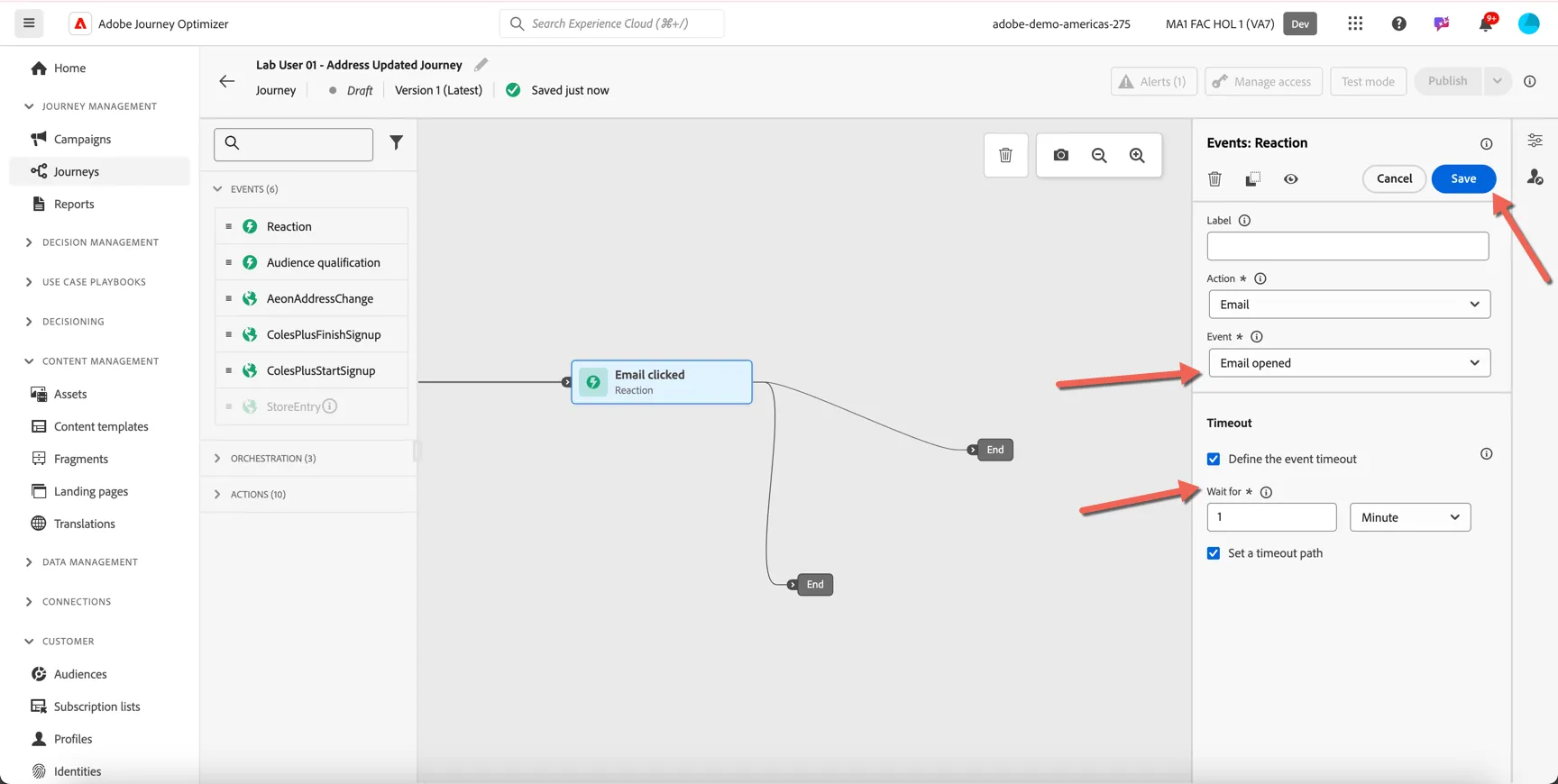Open the hamburger navigation menu
Viewport: 1558px width, 784px height.
(29, 23)
